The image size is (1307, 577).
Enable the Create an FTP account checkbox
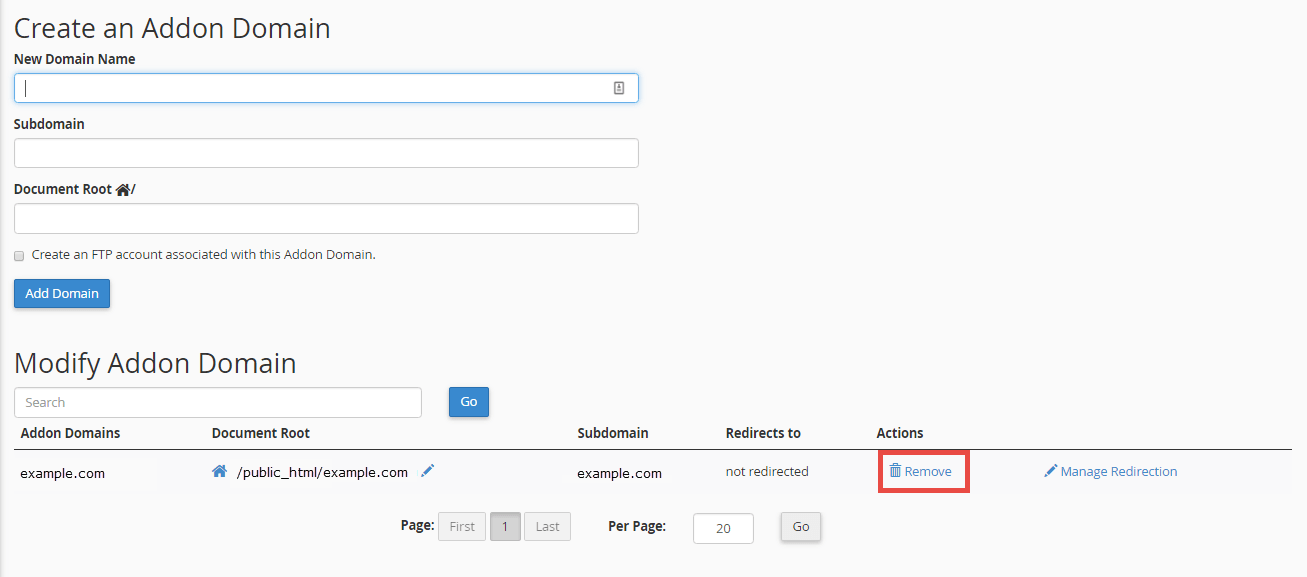19,256
